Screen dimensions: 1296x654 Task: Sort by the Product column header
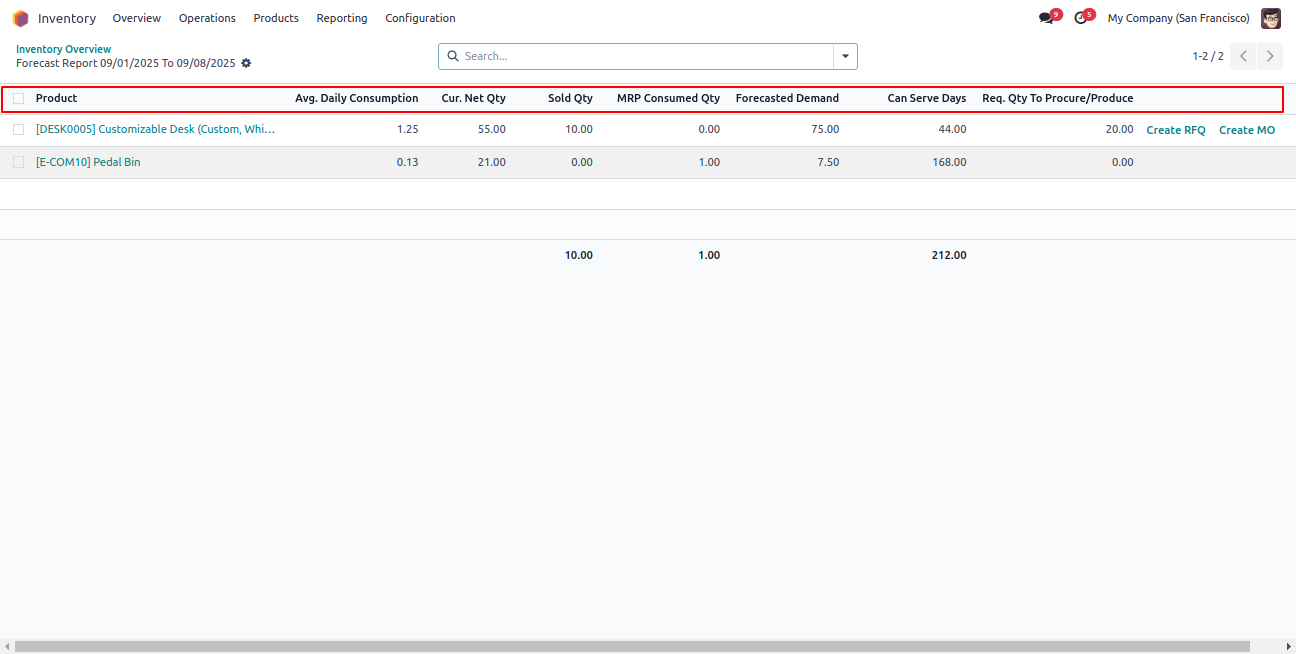[56, 98]
